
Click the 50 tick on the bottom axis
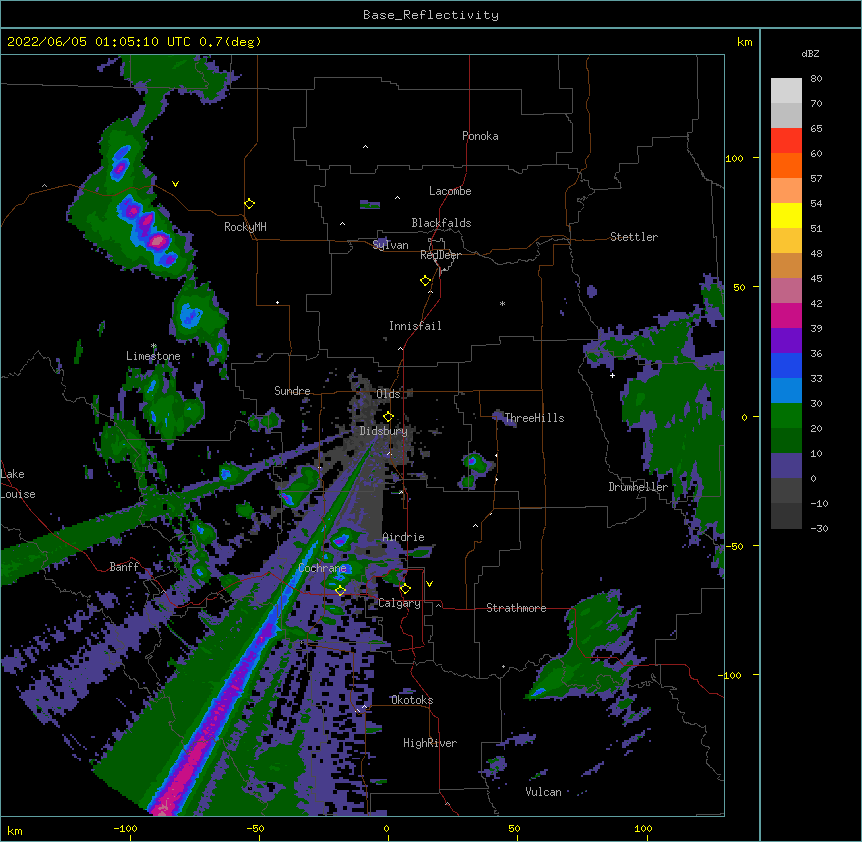click(x=514, y=828)
